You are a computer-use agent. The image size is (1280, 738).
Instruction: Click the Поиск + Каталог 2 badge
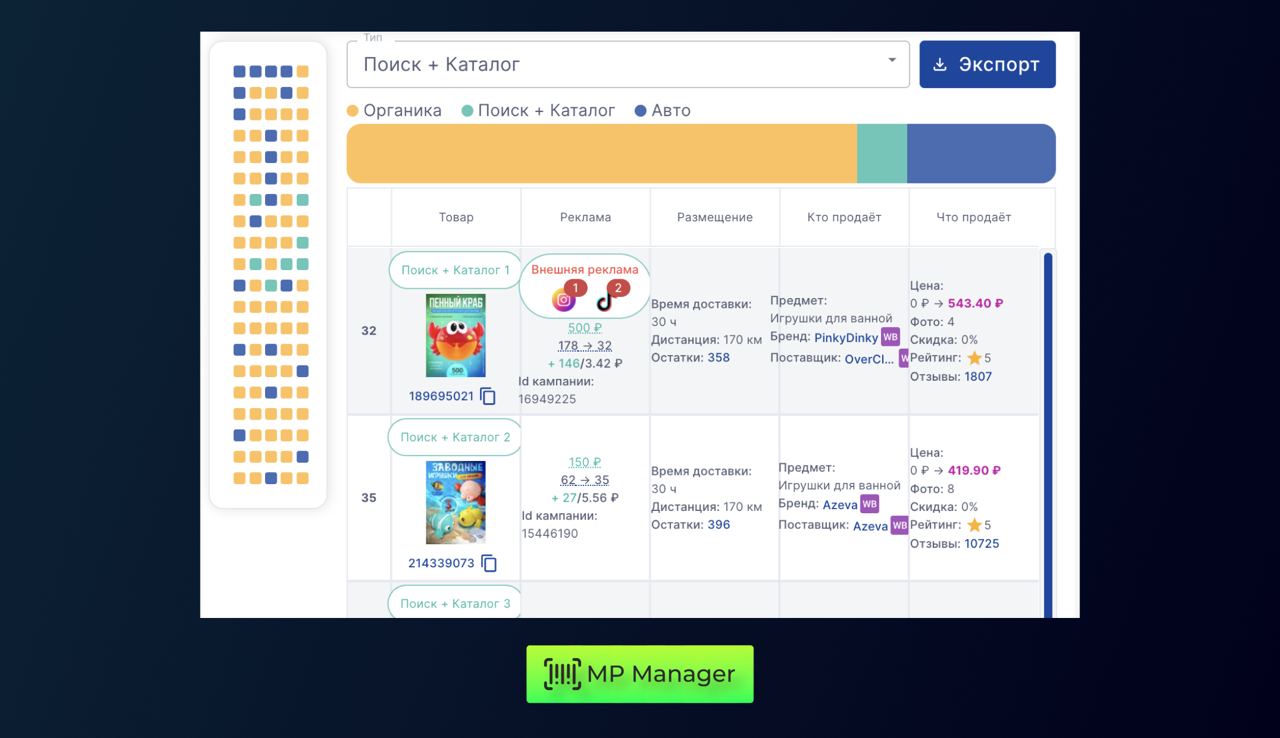coord(455,437)
